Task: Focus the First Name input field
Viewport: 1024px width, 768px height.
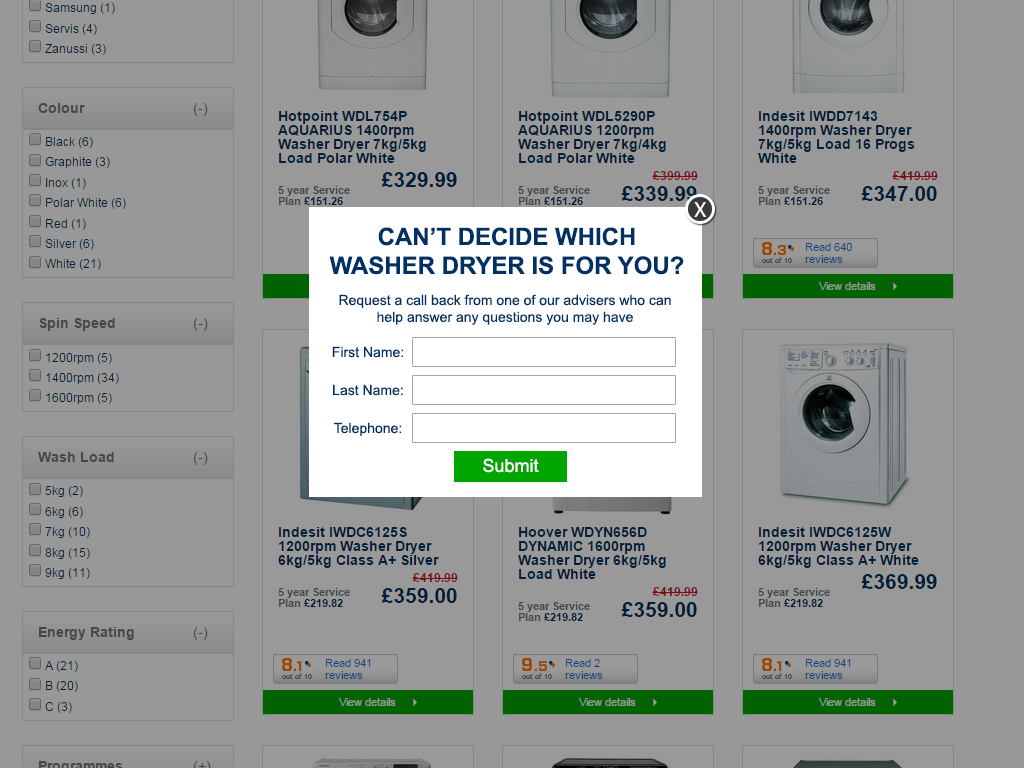Action: coord(543,352)
